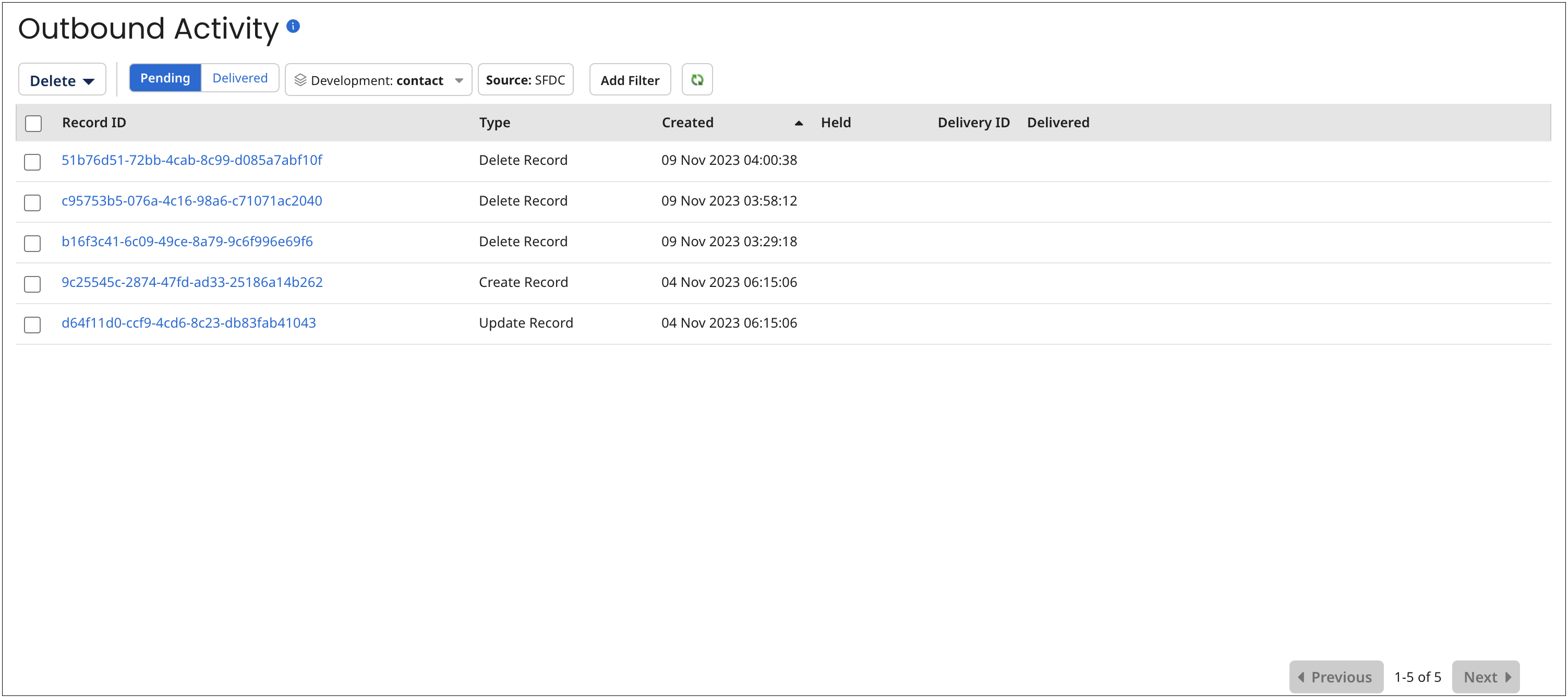1568x697 pixels.
Task: Select the checkbox for record 51b76d51-72bb
Action: (x=32, y=162)
